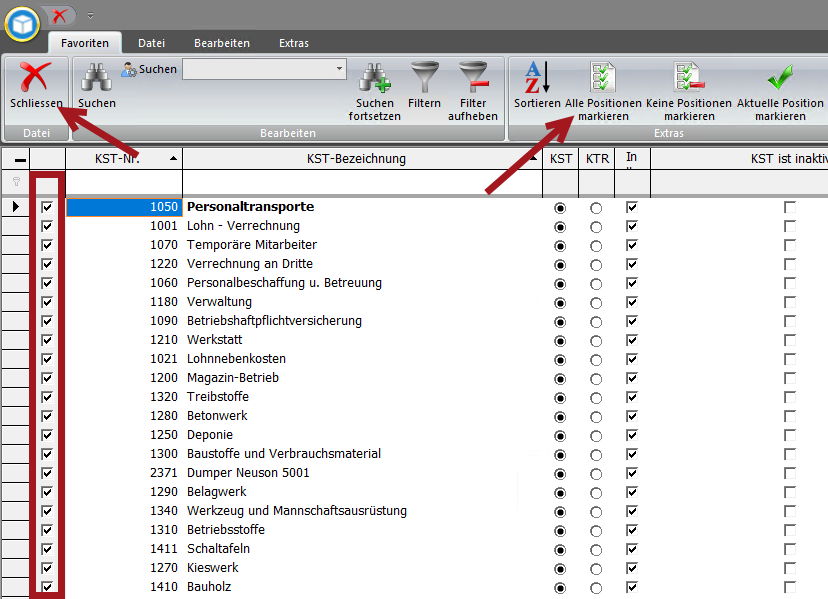
Task: Toggle KST ist inaktiv for Deponie
Action: [790, 435]
